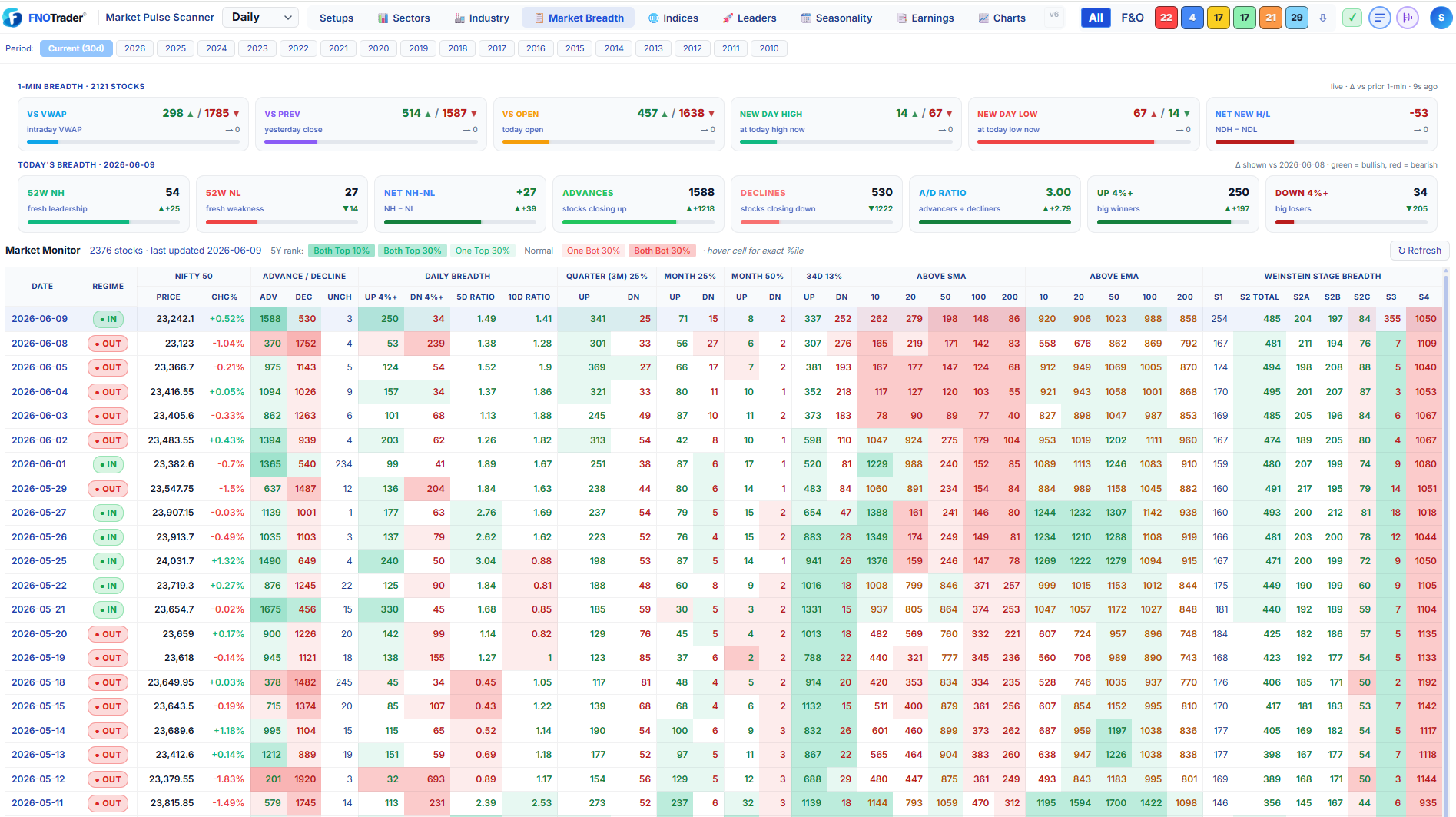Open the Daily timeframe dropdown
Screen dimensions: 1456x817
pos(261,17)
